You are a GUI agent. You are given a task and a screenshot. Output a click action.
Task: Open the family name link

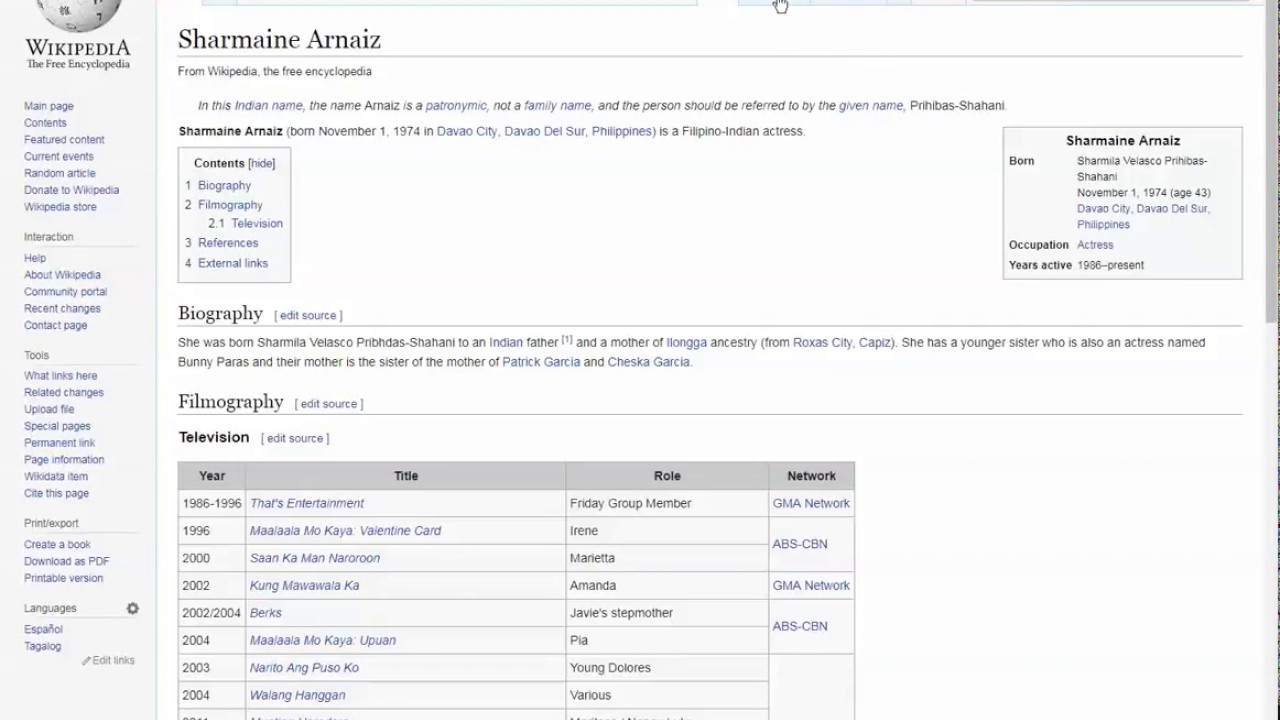[558, 106]
